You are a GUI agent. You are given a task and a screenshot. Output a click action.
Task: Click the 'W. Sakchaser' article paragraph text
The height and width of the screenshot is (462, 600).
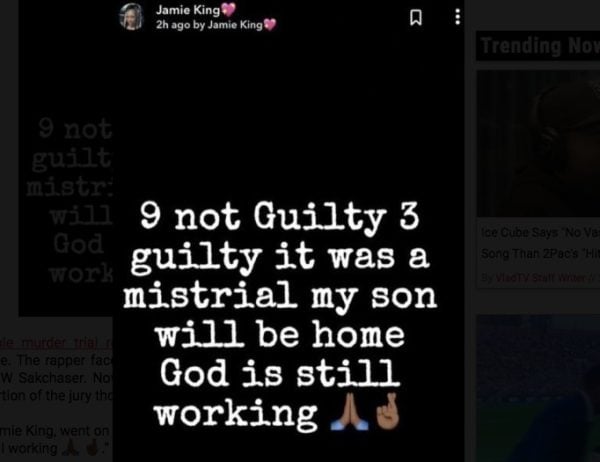tap(56, 378)
